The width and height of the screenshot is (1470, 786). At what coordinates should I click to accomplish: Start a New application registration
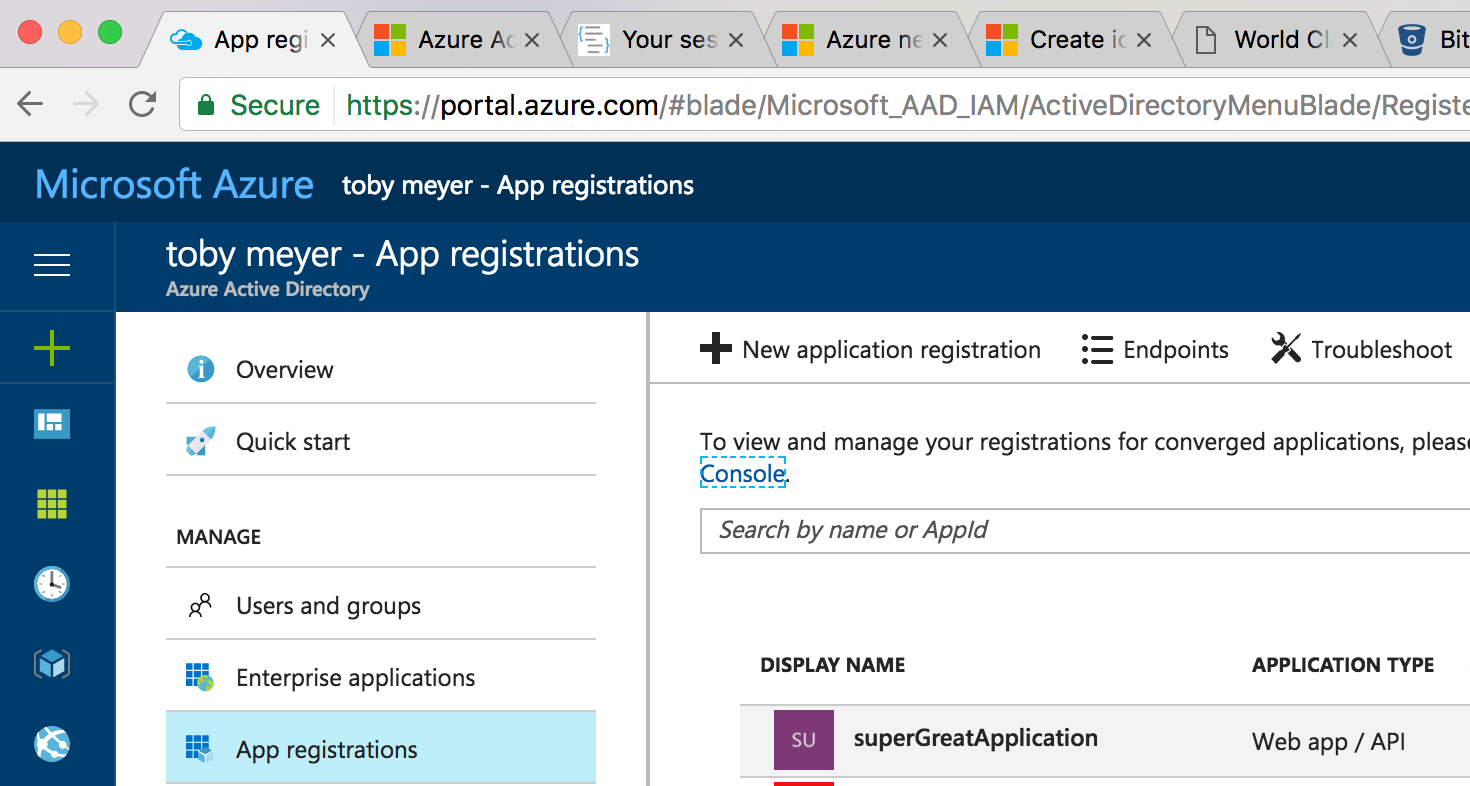870,349
